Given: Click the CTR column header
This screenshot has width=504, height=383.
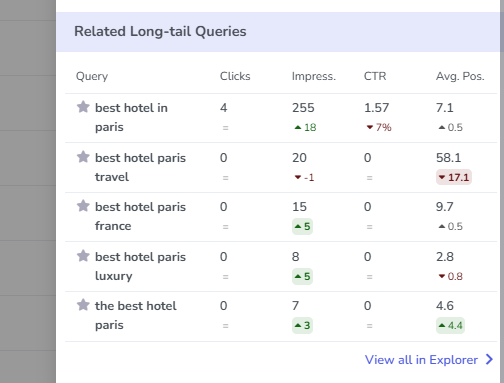Looking at the screenshot, I should tap(375, 76).
